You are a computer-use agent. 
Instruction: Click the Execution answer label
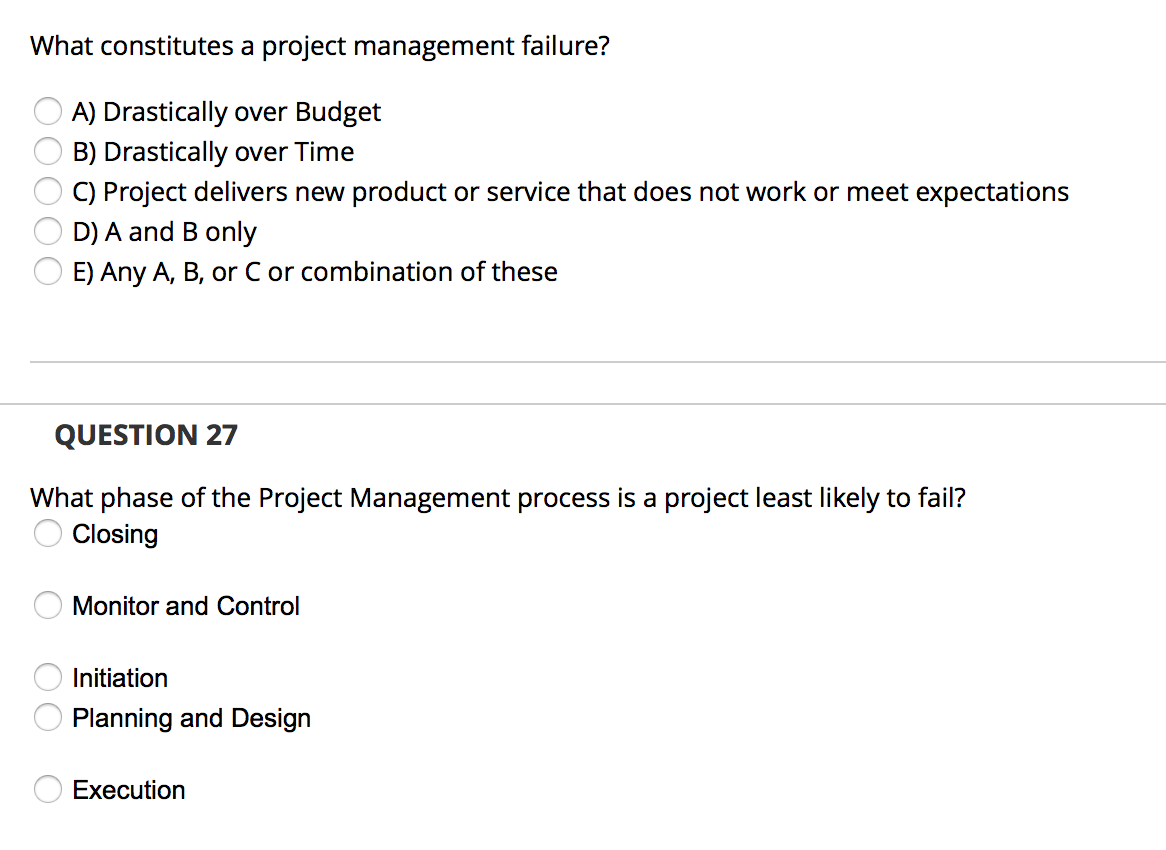coord(128,789)
